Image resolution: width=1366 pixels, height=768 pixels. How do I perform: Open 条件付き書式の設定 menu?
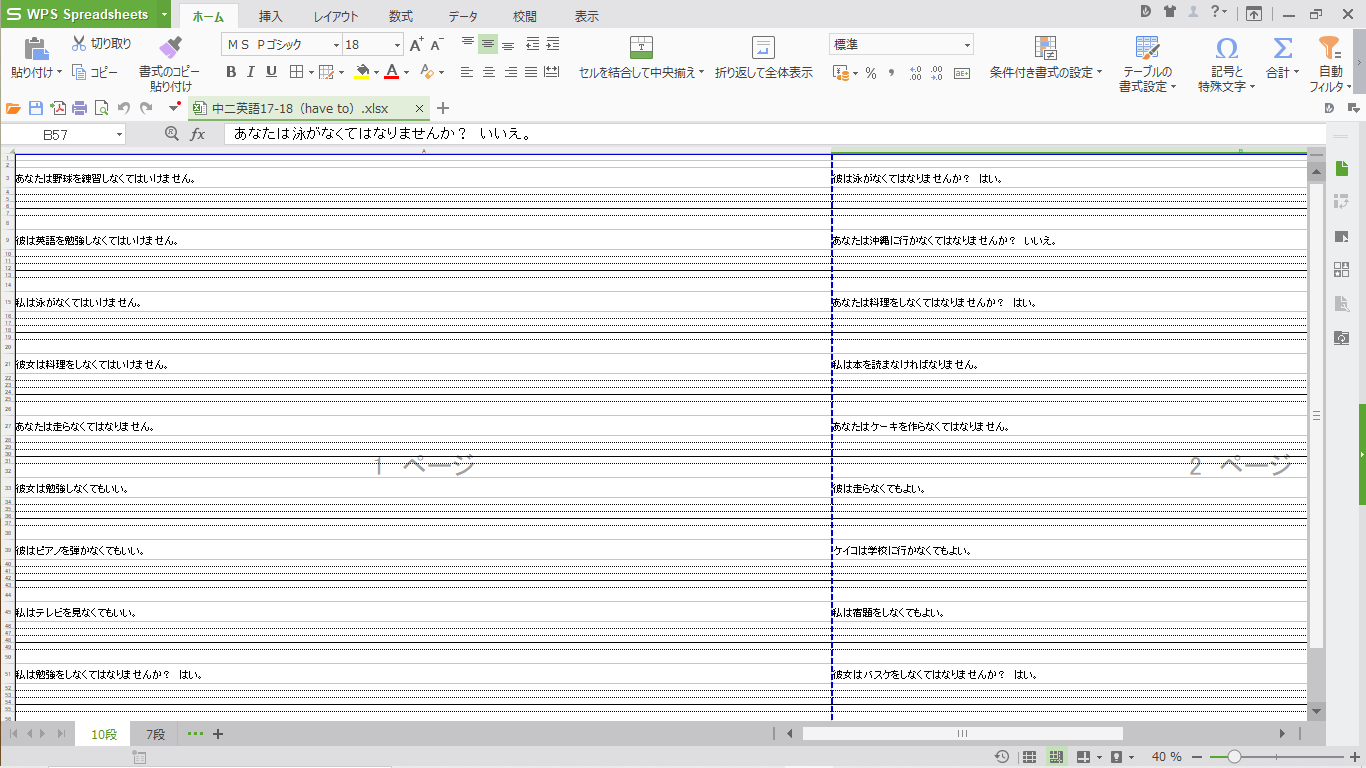click(x=1046, y=59)
